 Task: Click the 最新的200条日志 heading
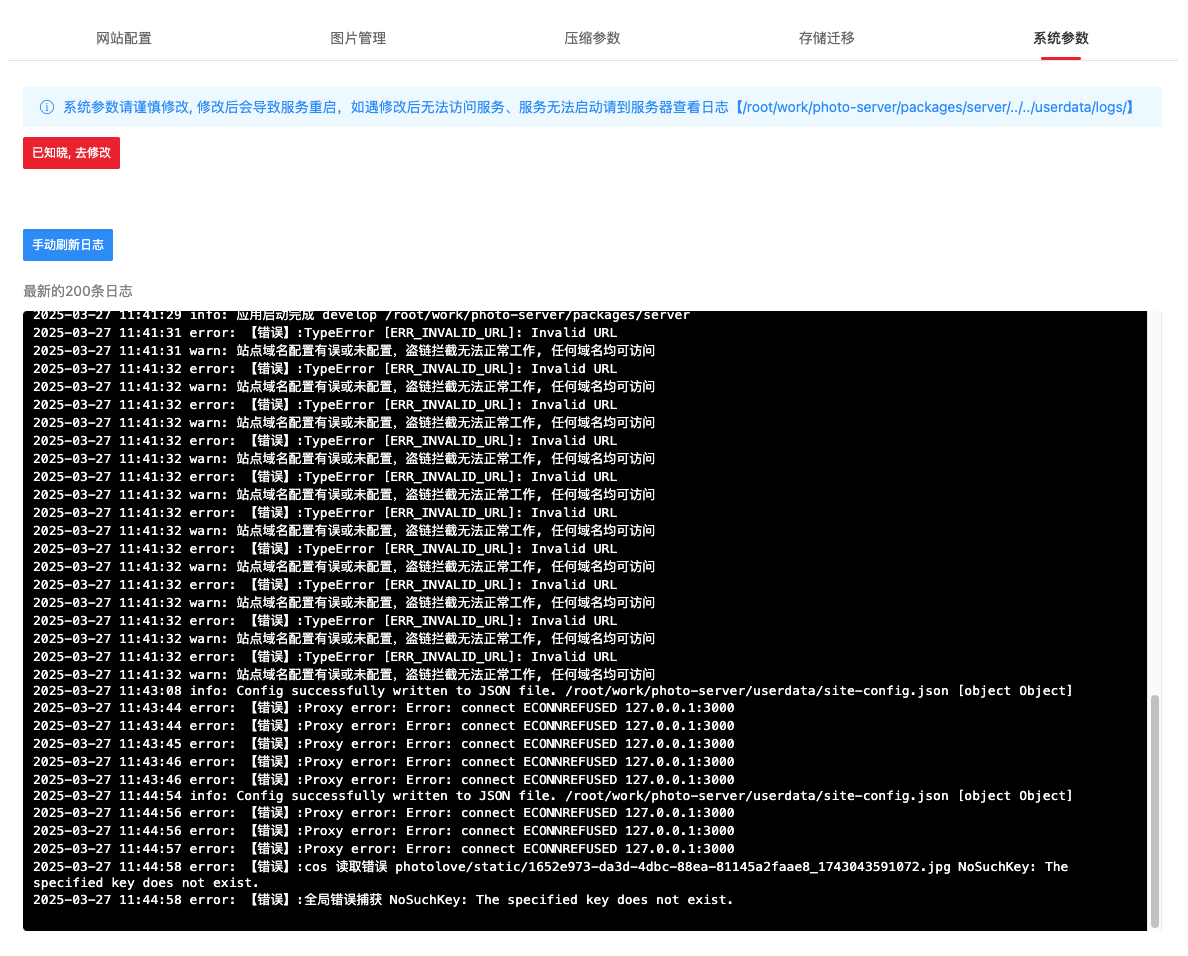point(78,291)
